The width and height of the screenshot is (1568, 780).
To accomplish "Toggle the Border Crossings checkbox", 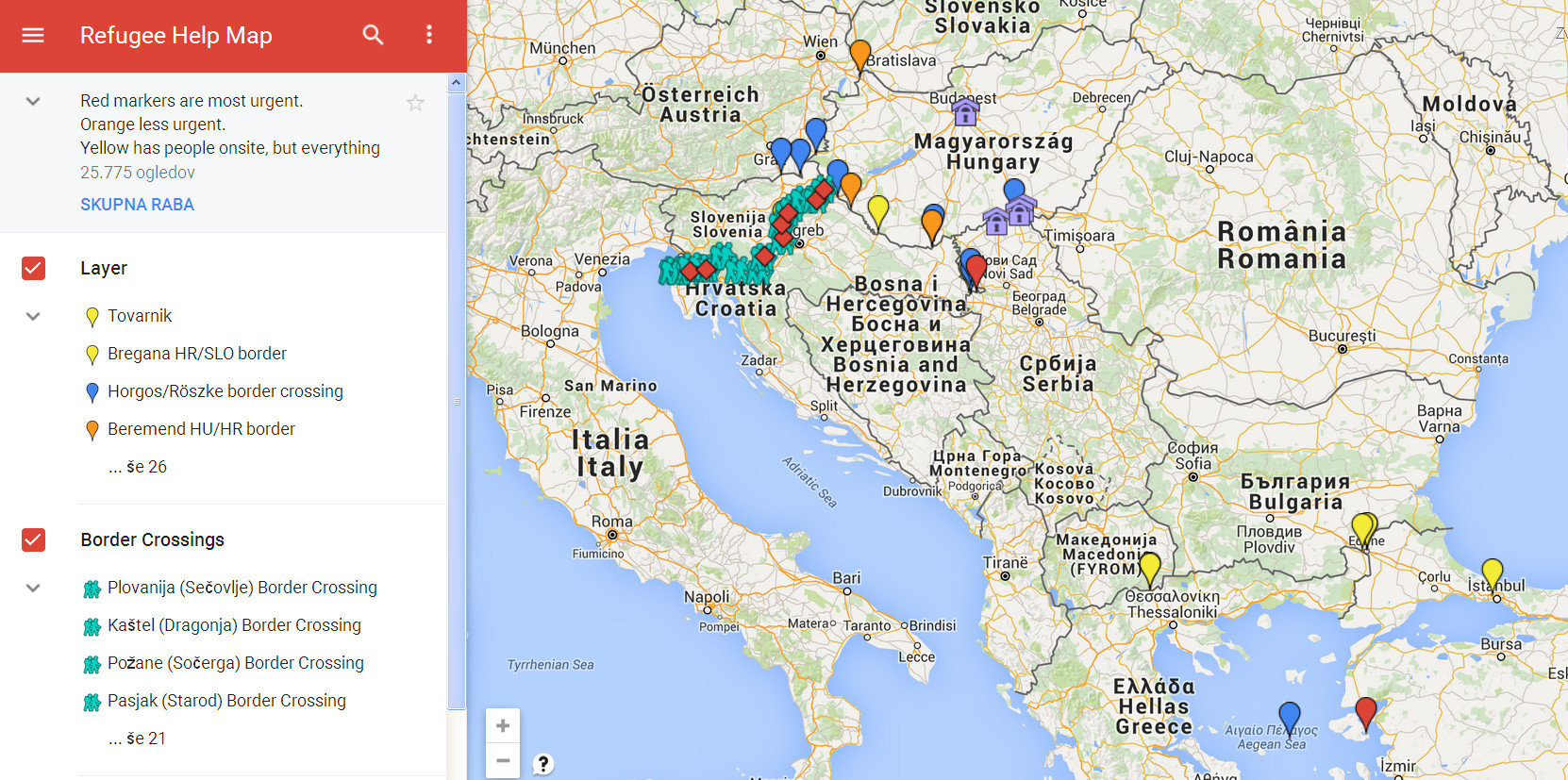I will tap(33, 539).
